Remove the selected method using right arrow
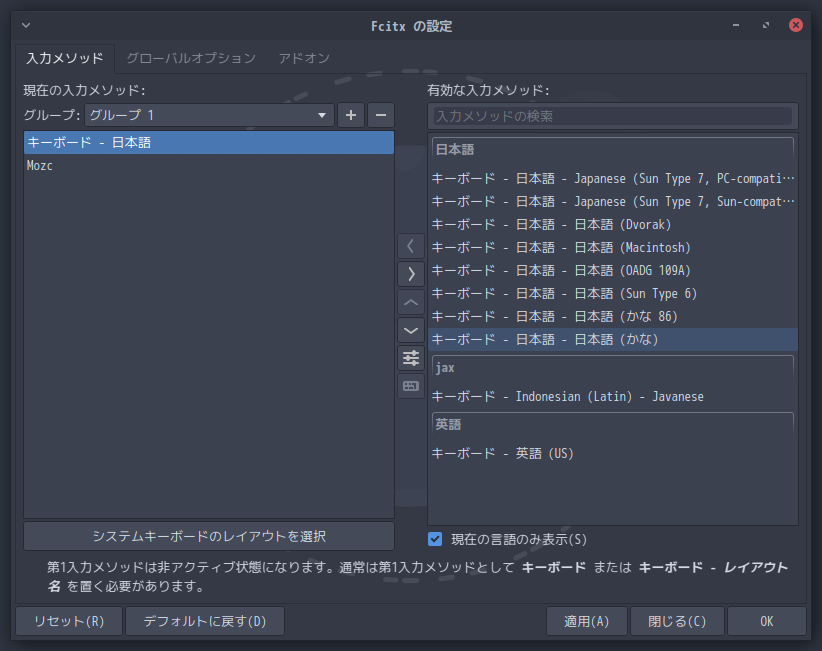The height and width of the screenshot is (651, 822). pyautogui.click(x=411, y=274)
